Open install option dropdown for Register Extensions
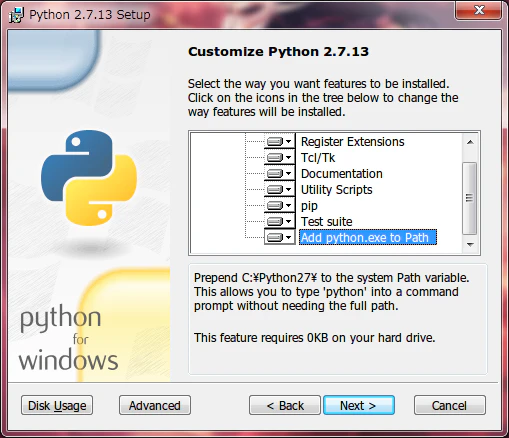The height and width of the screenshot is (438, 509). [x=280, y=142]
